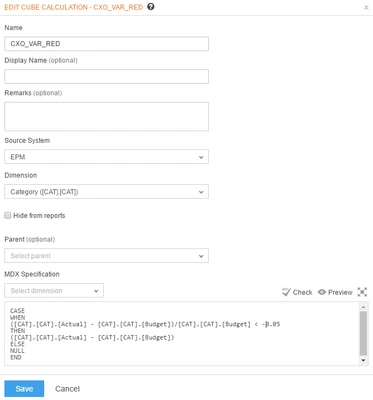Click the Save button
Viewport: 373px width, 400px height.
[24, 389]
